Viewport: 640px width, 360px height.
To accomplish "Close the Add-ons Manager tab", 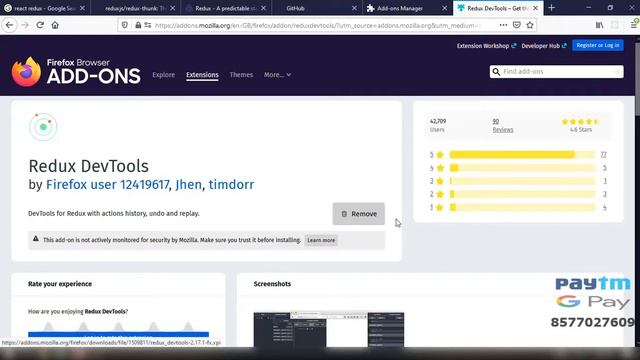I will [x=444, y=8].
